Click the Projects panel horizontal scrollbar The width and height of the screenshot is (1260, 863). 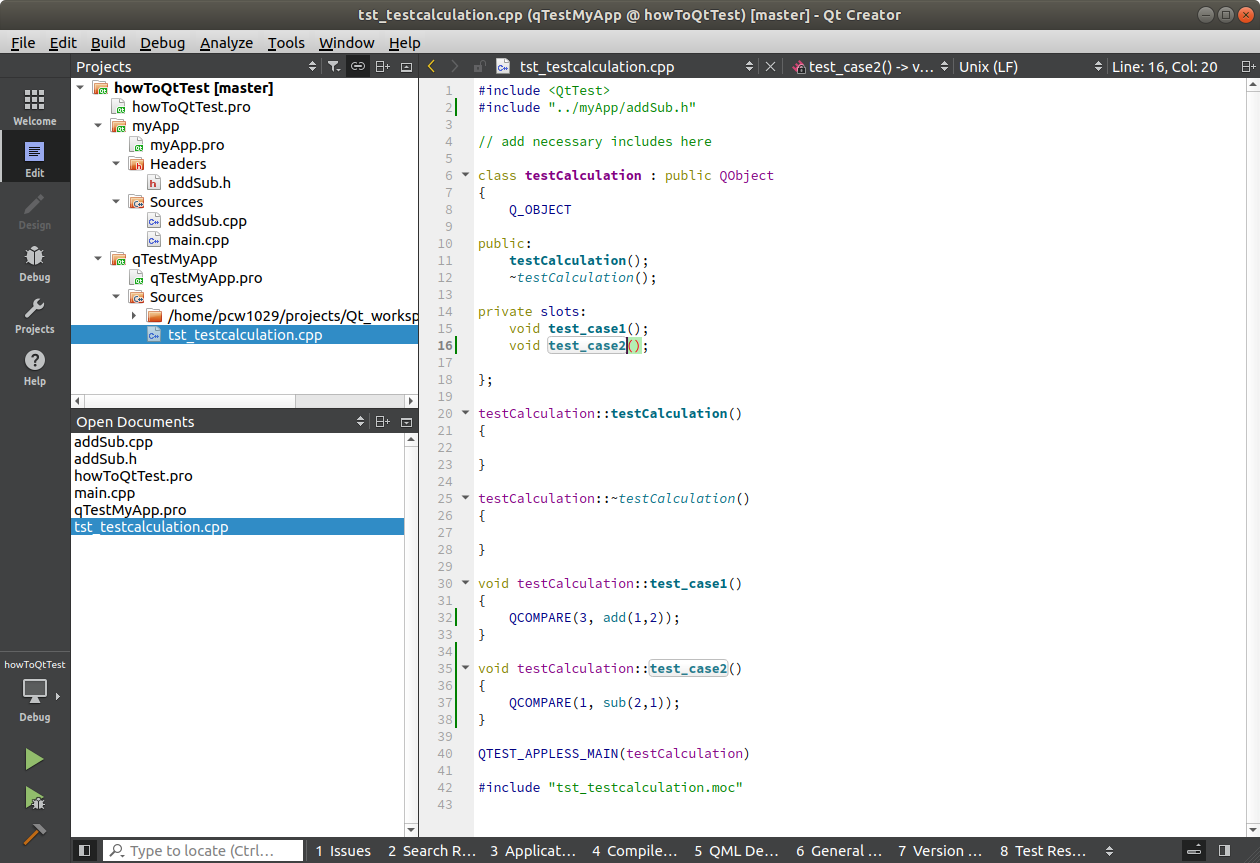(x=190, y=400)
